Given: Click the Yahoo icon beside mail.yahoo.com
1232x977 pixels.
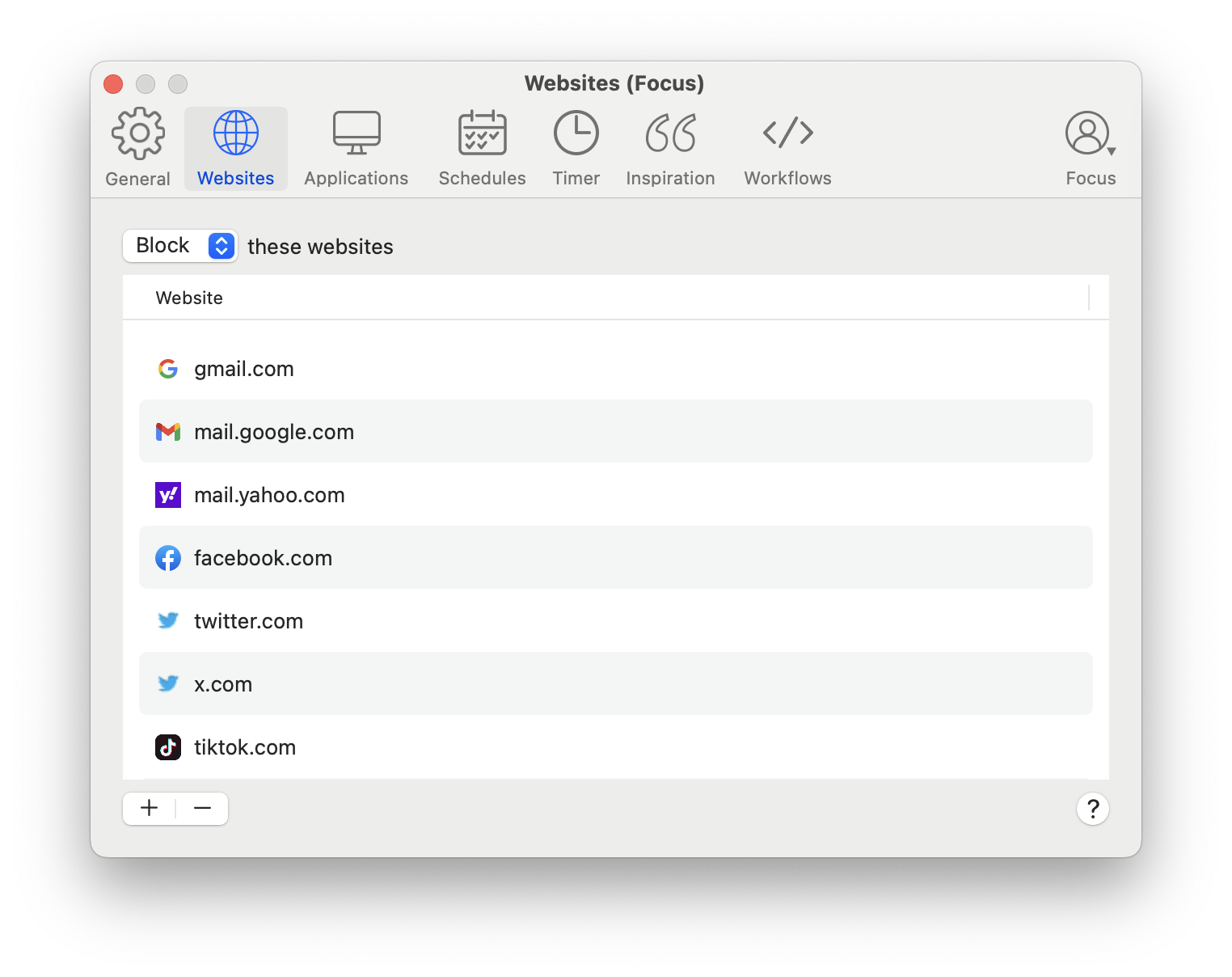Looking at the screenshot, I should click(167, 494).
